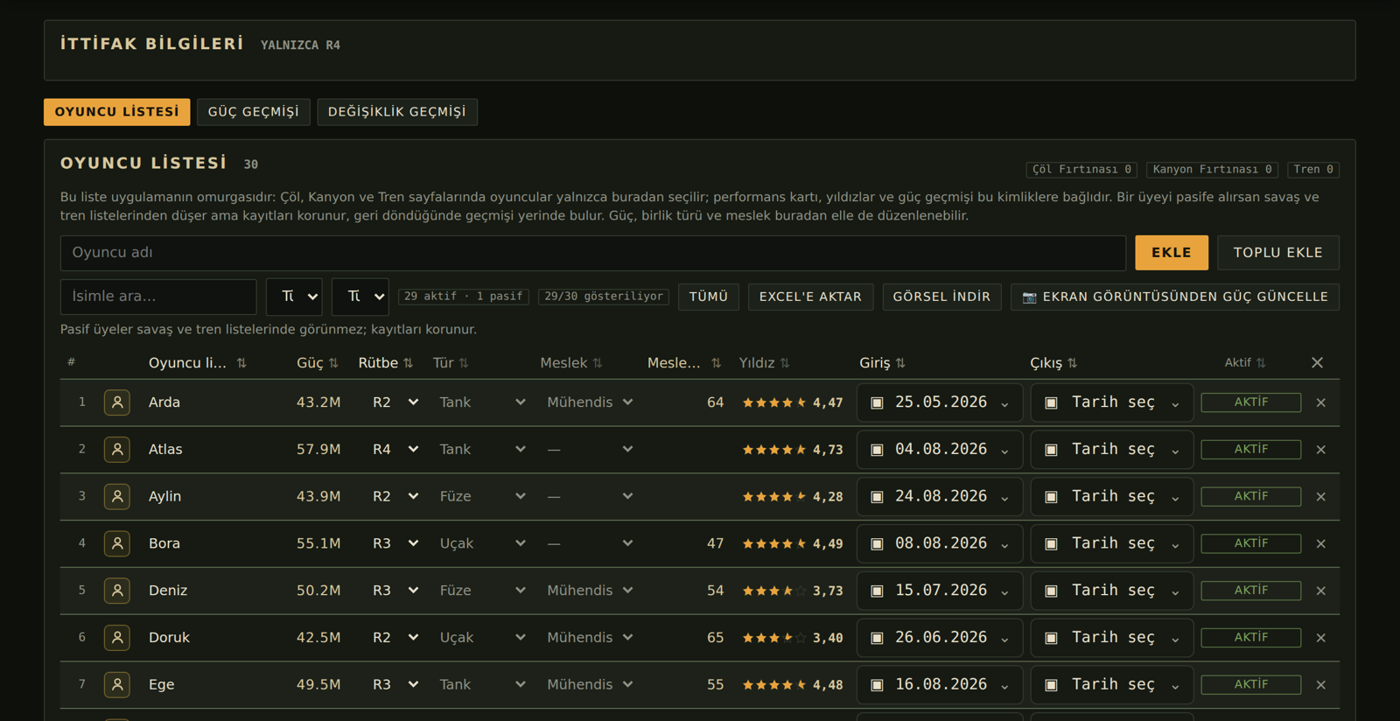The width and height of the screenshot is (1400, 721).
Task: Open Atlas's entry date 04.08.2026 picker
Action: [x=940, y=449]
